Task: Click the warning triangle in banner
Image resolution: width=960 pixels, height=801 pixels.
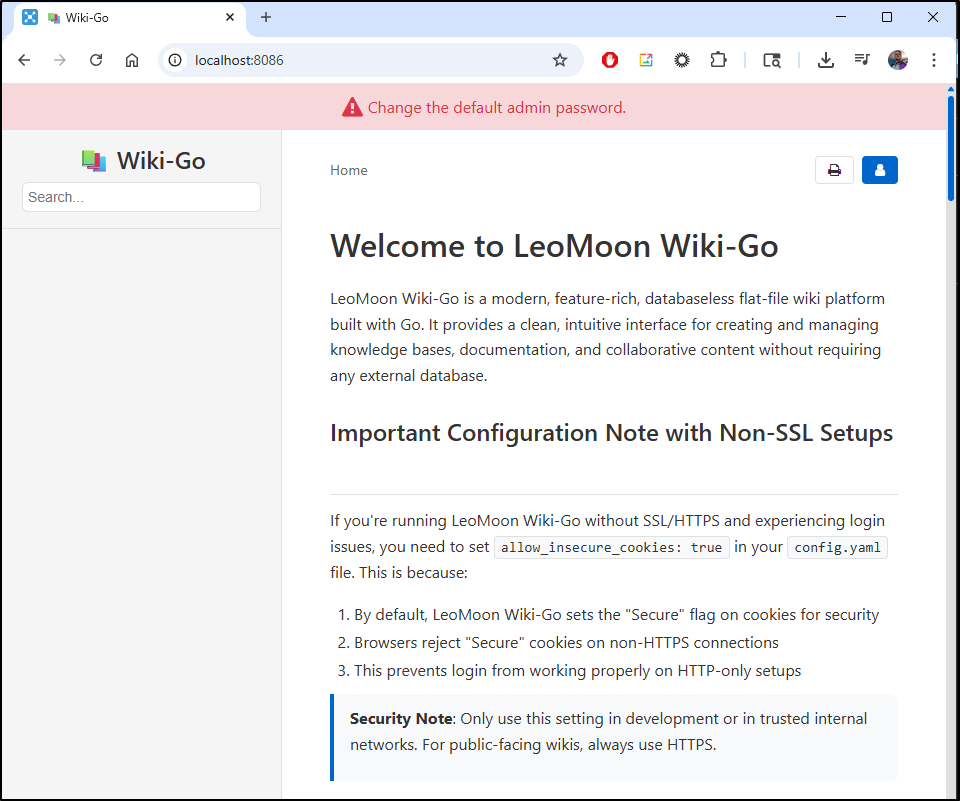Action: (352, 107)
